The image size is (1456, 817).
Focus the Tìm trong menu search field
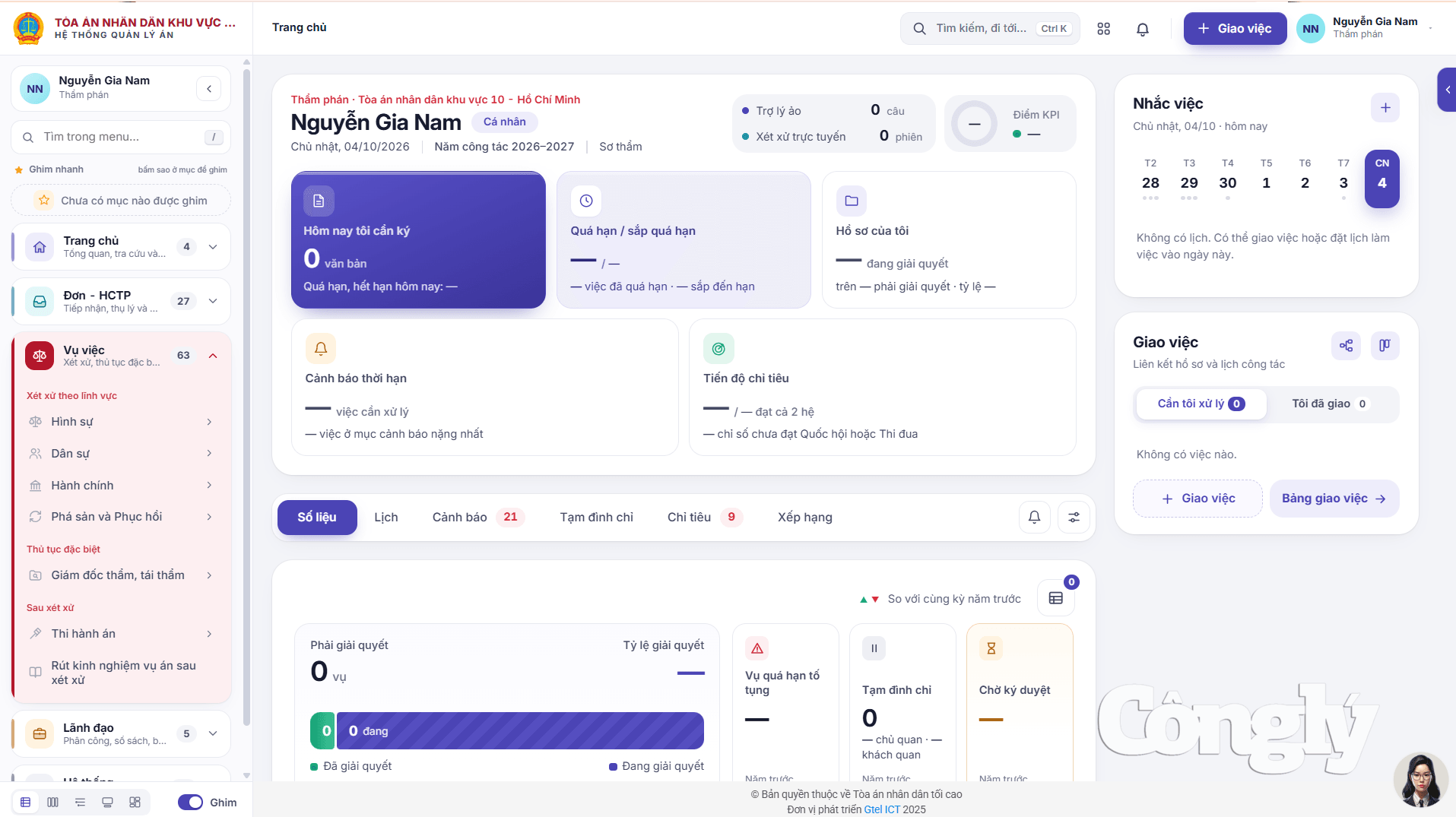(x=121, y=138)
